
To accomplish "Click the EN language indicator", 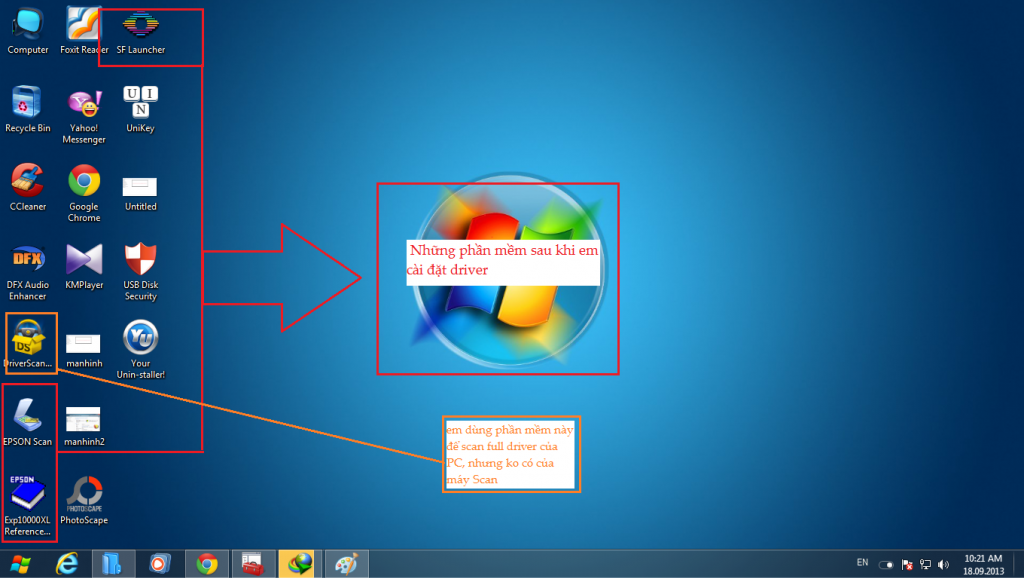I will pos(862,563).
